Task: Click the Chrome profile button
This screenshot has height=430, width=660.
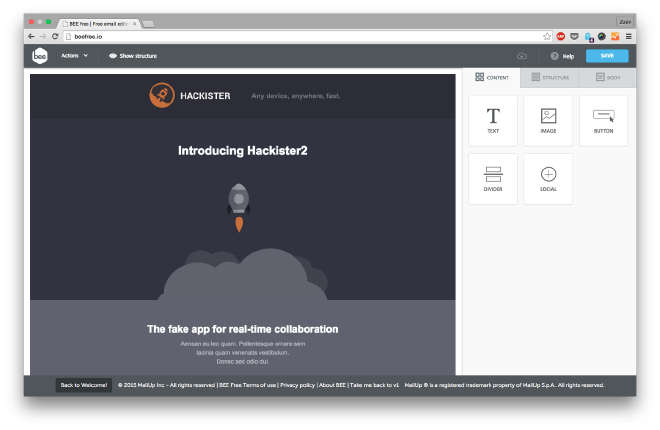Action: click(x=625, y=21)
